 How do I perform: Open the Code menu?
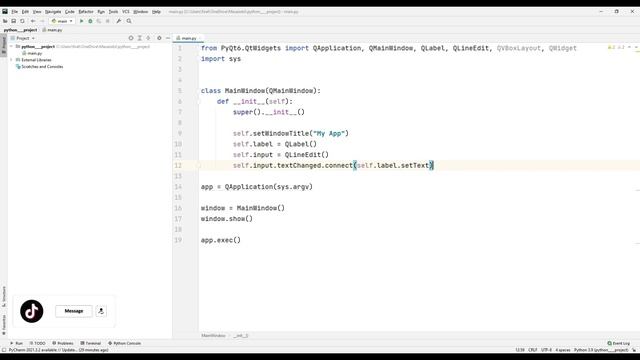click(x=70, y=12)
